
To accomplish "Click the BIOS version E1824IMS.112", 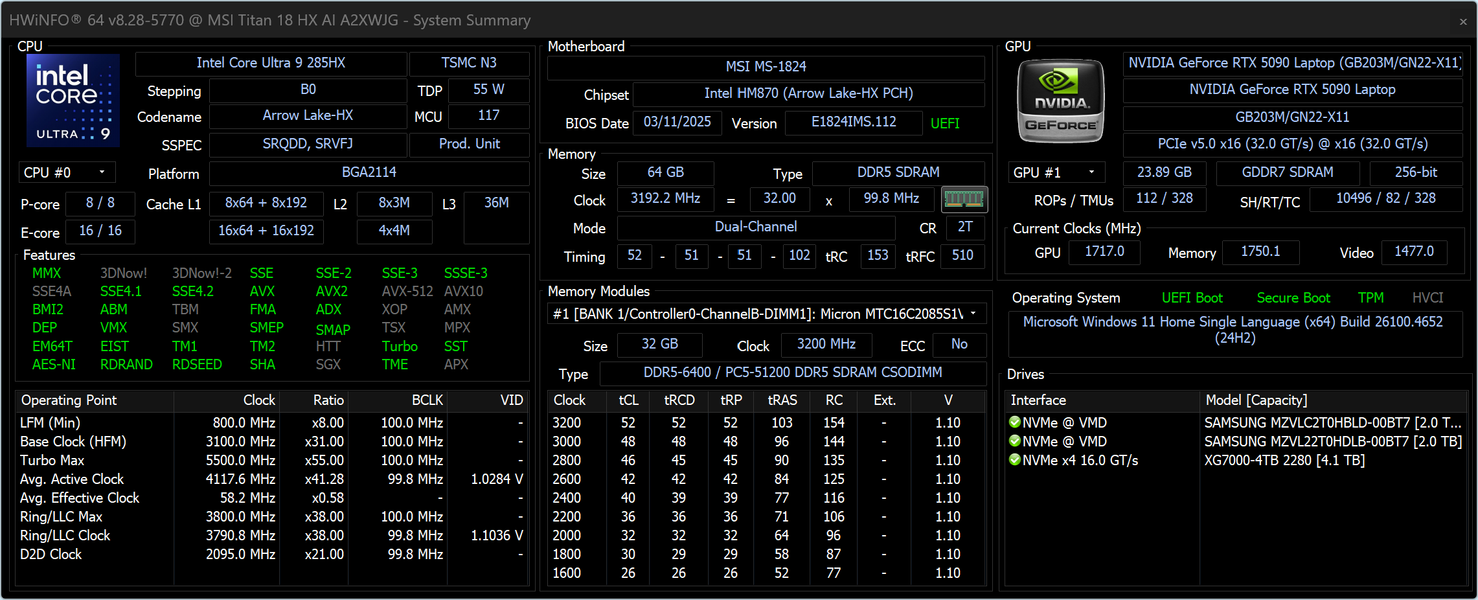I will [x=854, y=123].
